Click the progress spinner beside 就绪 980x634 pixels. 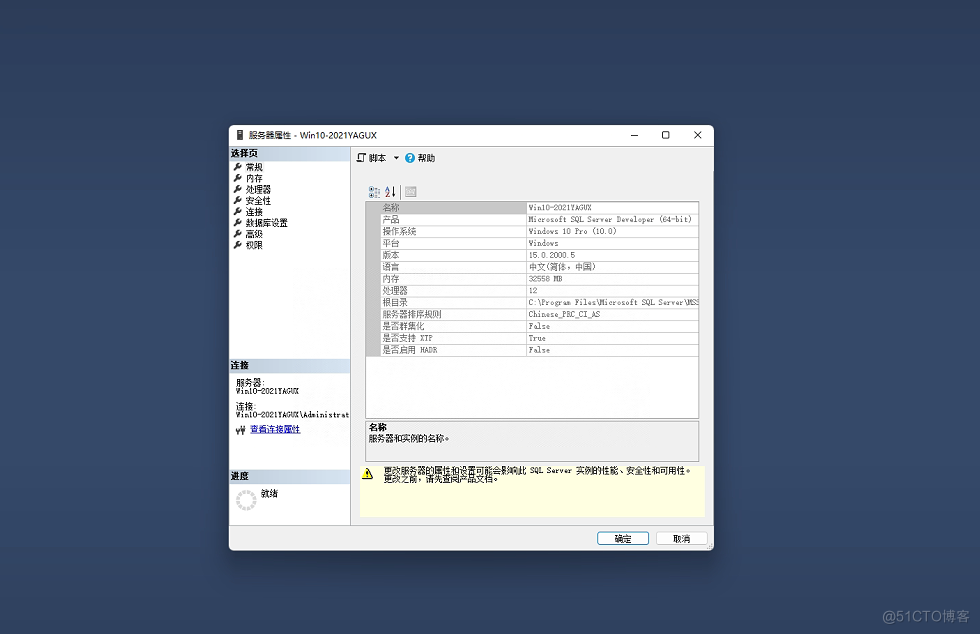pyautogui.click(x=246, y=500)
